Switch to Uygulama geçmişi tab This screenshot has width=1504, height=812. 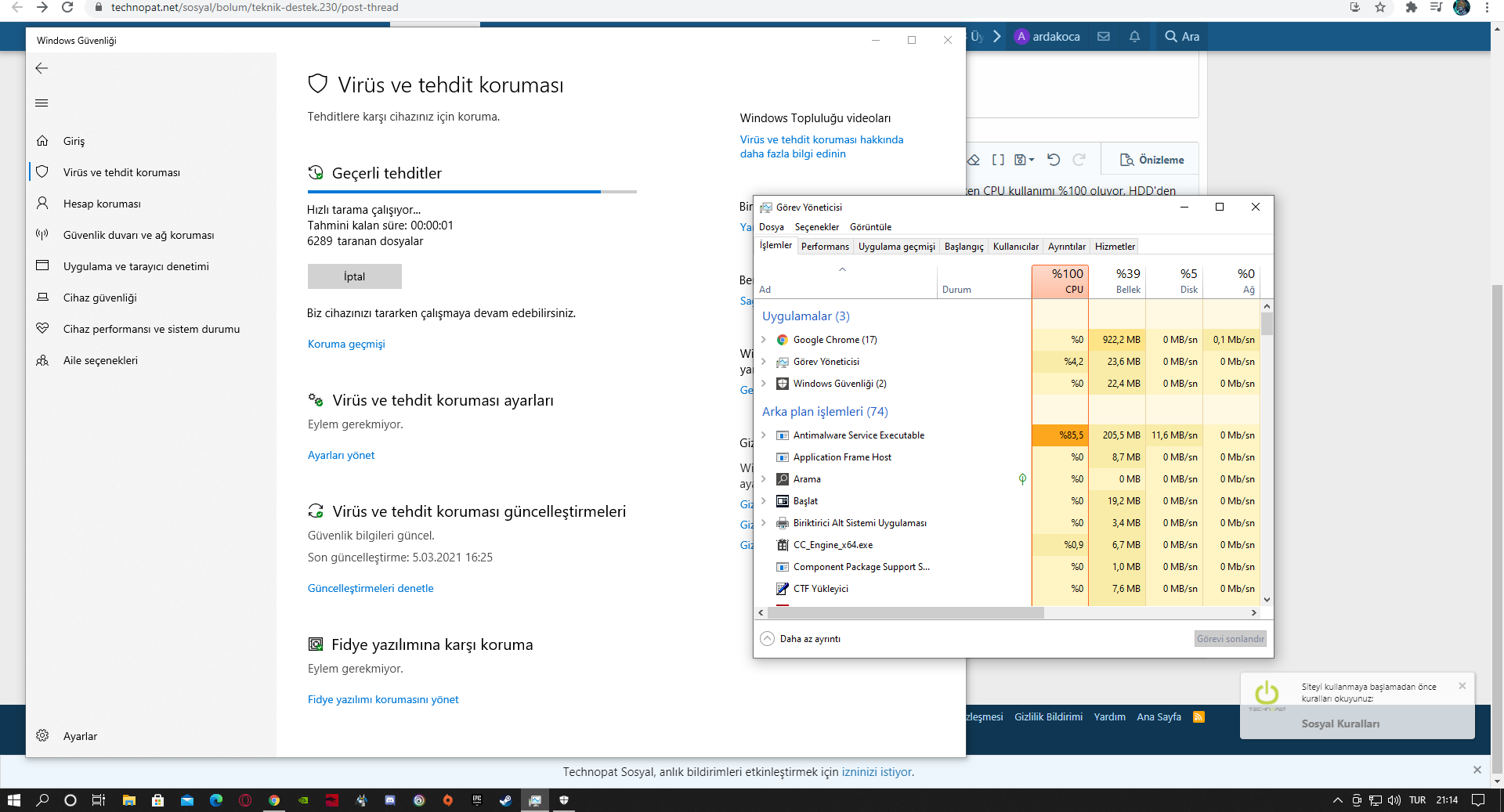click(x=897, y=247)
